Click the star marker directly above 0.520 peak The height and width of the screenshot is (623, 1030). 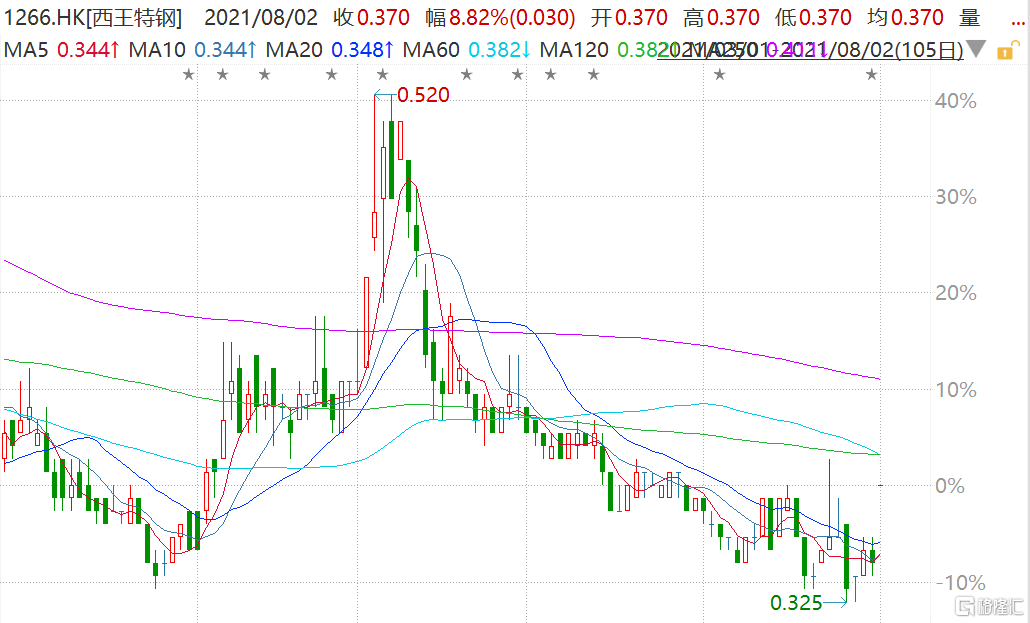(382, 75)
